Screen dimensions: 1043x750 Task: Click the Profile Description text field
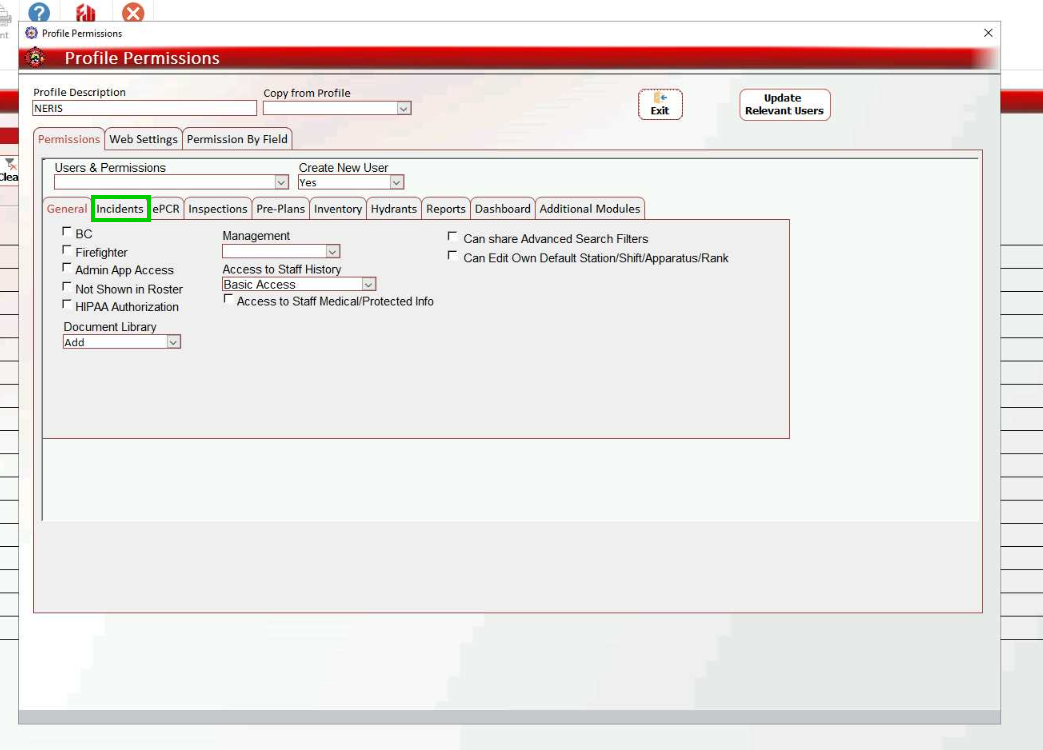point(144,108)
